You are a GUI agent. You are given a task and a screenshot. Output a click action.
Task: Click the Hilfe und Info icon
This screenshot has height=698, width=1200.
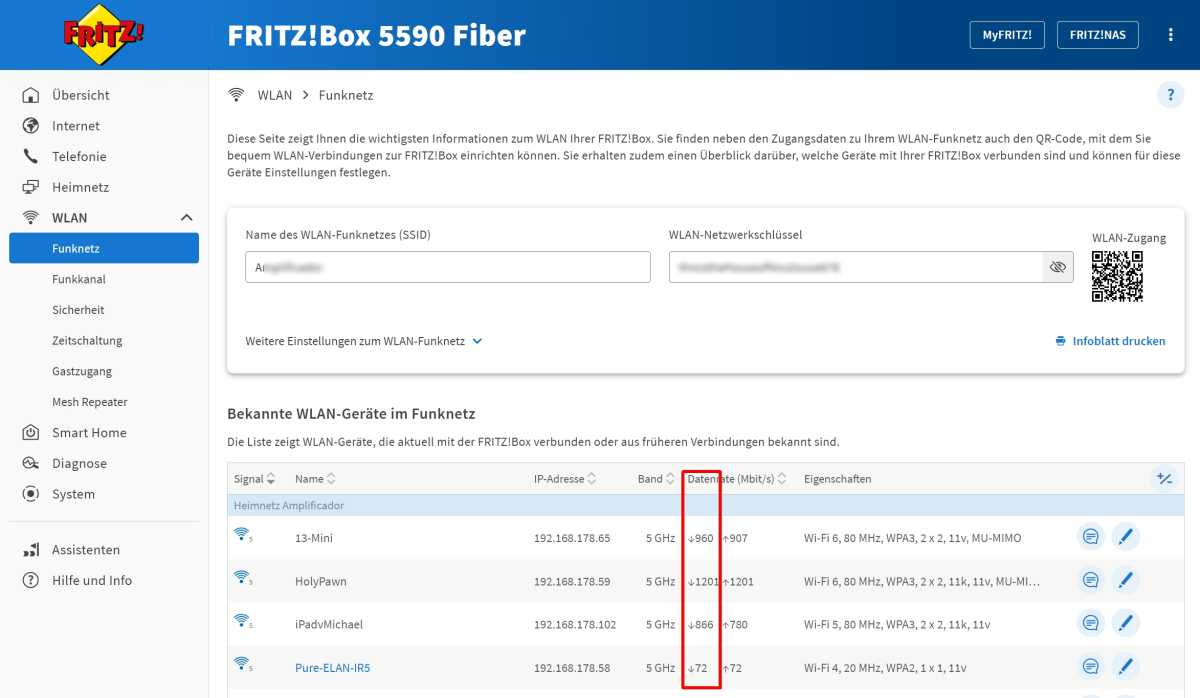click(x=31, y=580)
